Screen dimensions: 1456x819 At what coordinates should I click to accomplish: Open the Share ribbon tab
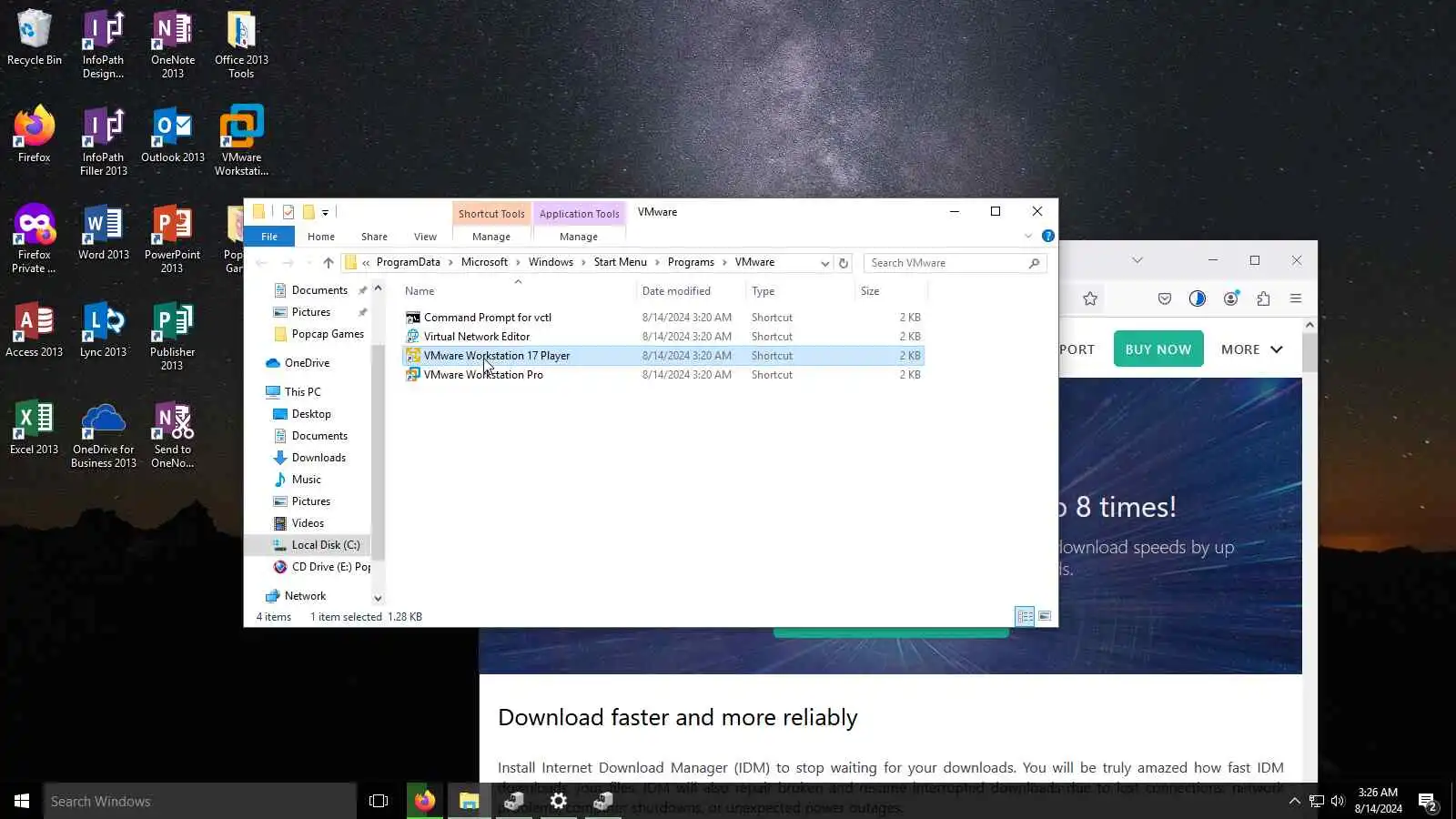(374, 237)
